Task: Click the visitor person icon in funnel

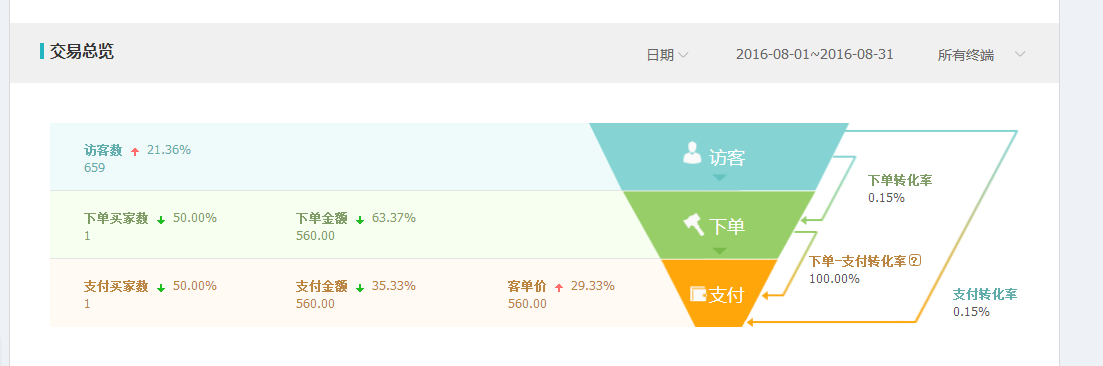Action: [692, 153]
